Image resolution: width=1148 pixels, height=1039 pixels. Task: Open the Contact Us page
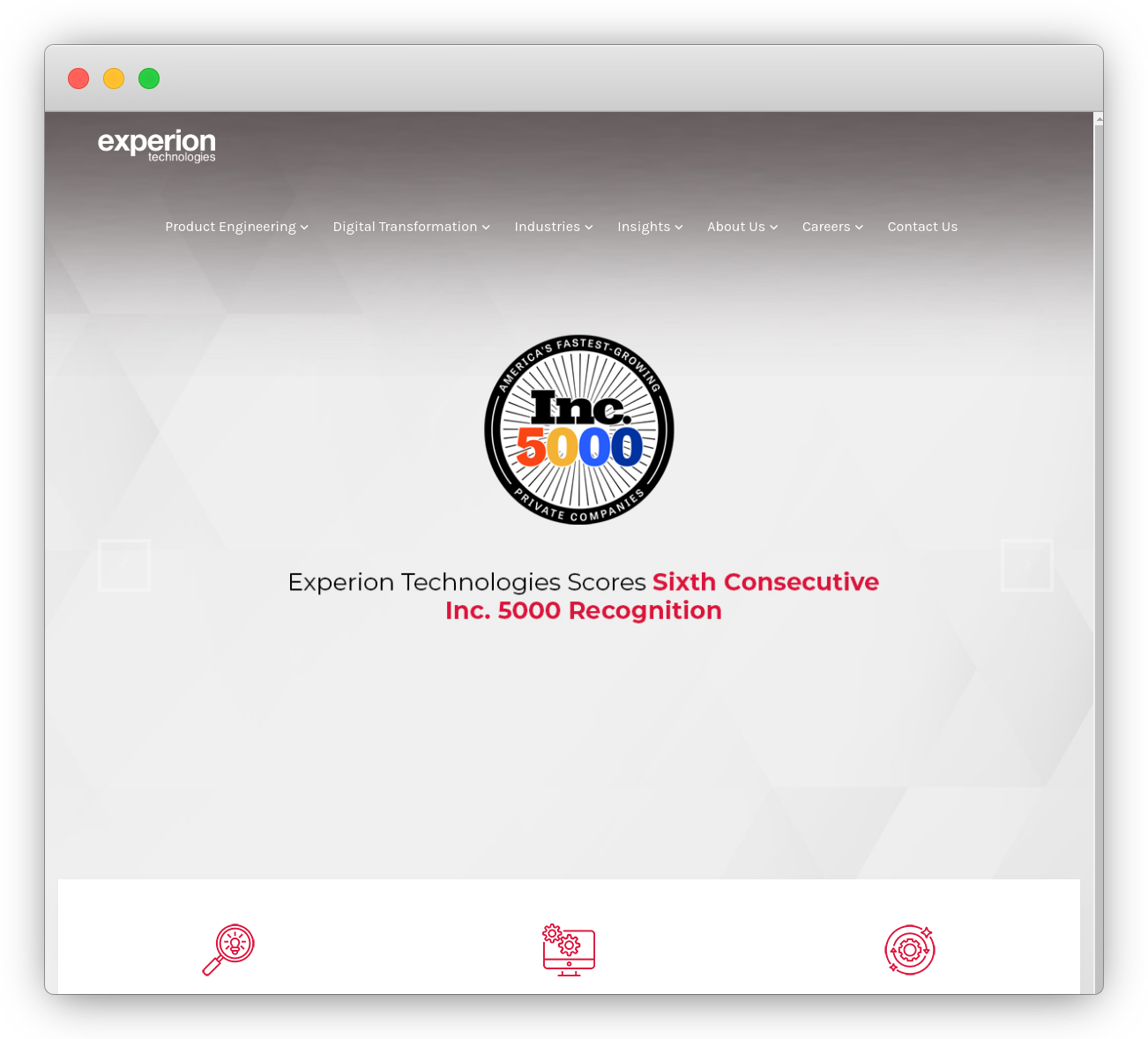pyautogui.click(x=922, y=227)
